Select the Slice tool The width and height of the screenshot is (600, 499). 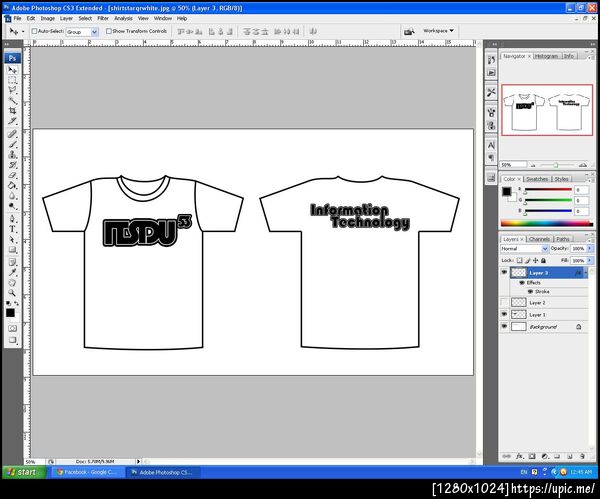(12, 121)
